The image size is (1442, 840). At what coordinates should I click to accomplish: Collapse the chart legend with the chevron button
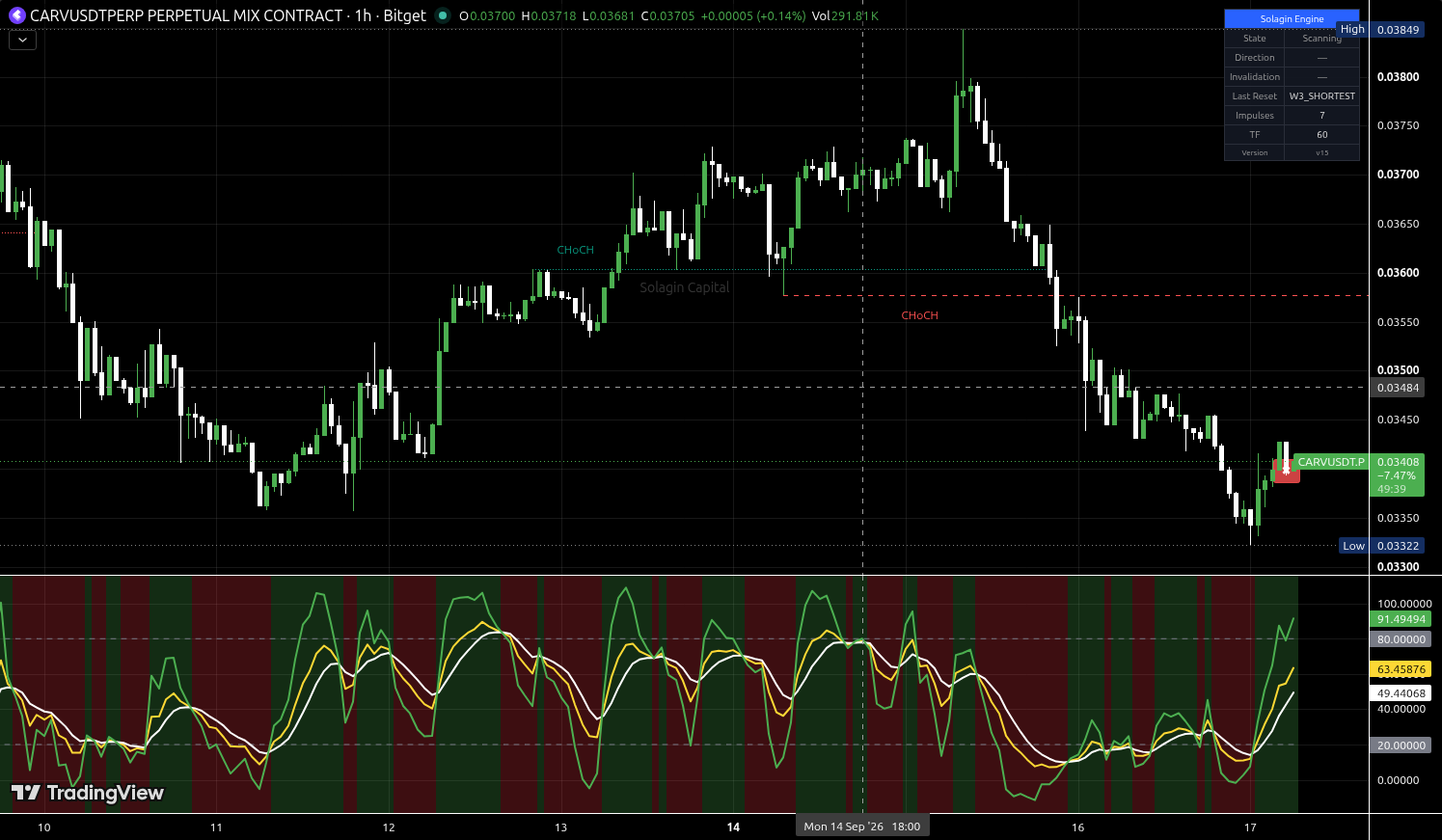22,41
